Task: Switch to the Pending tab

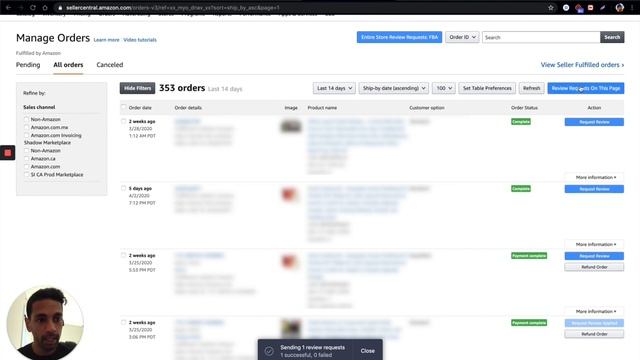Action: point(28,64)
